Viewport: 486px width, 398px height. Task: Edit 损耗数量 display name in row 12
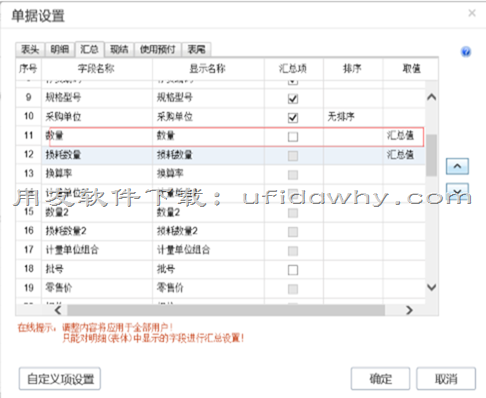pyautogui.click(x=208, y=155)
